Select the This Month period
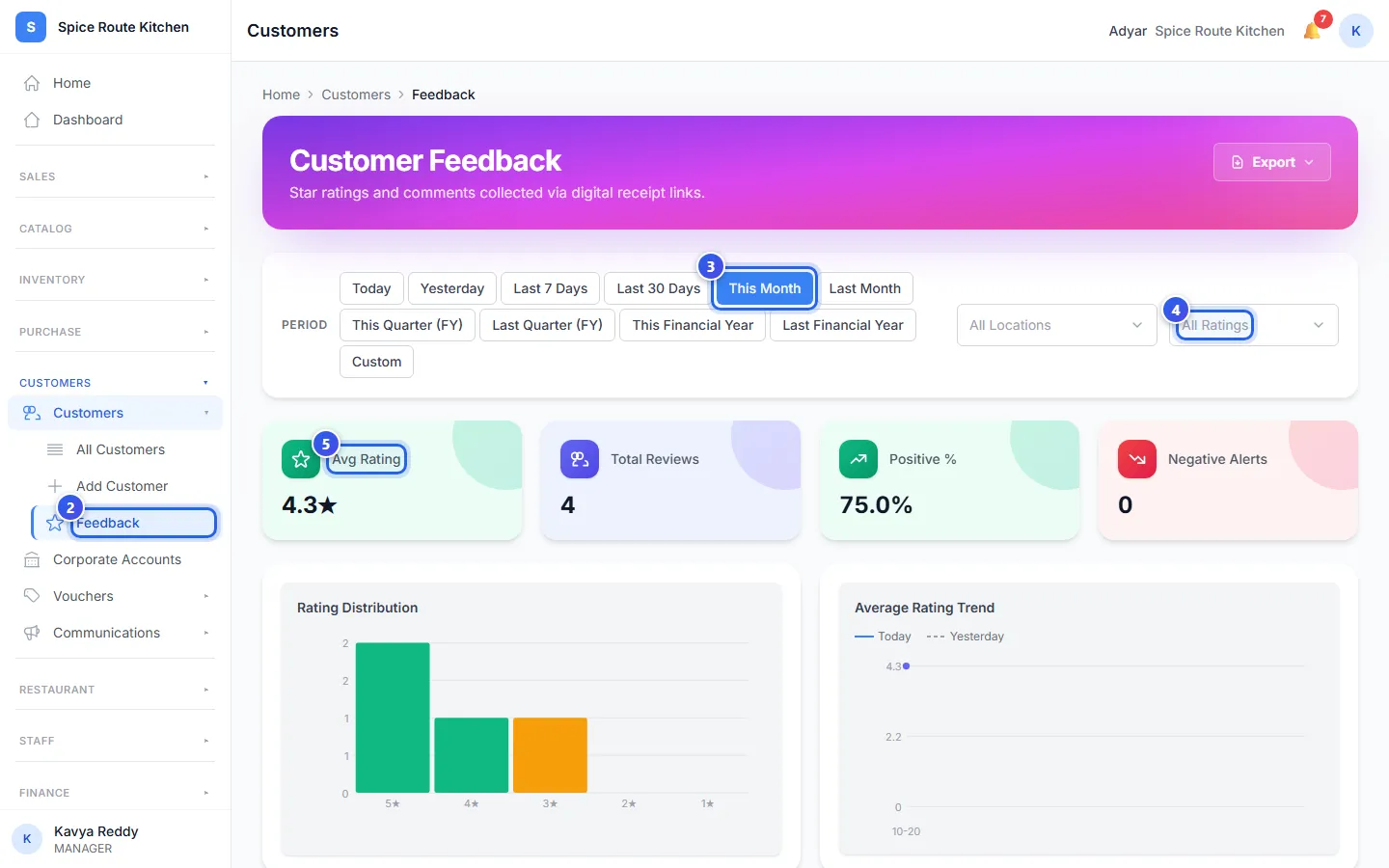1389x868 pixels. (x=765, y=288)
